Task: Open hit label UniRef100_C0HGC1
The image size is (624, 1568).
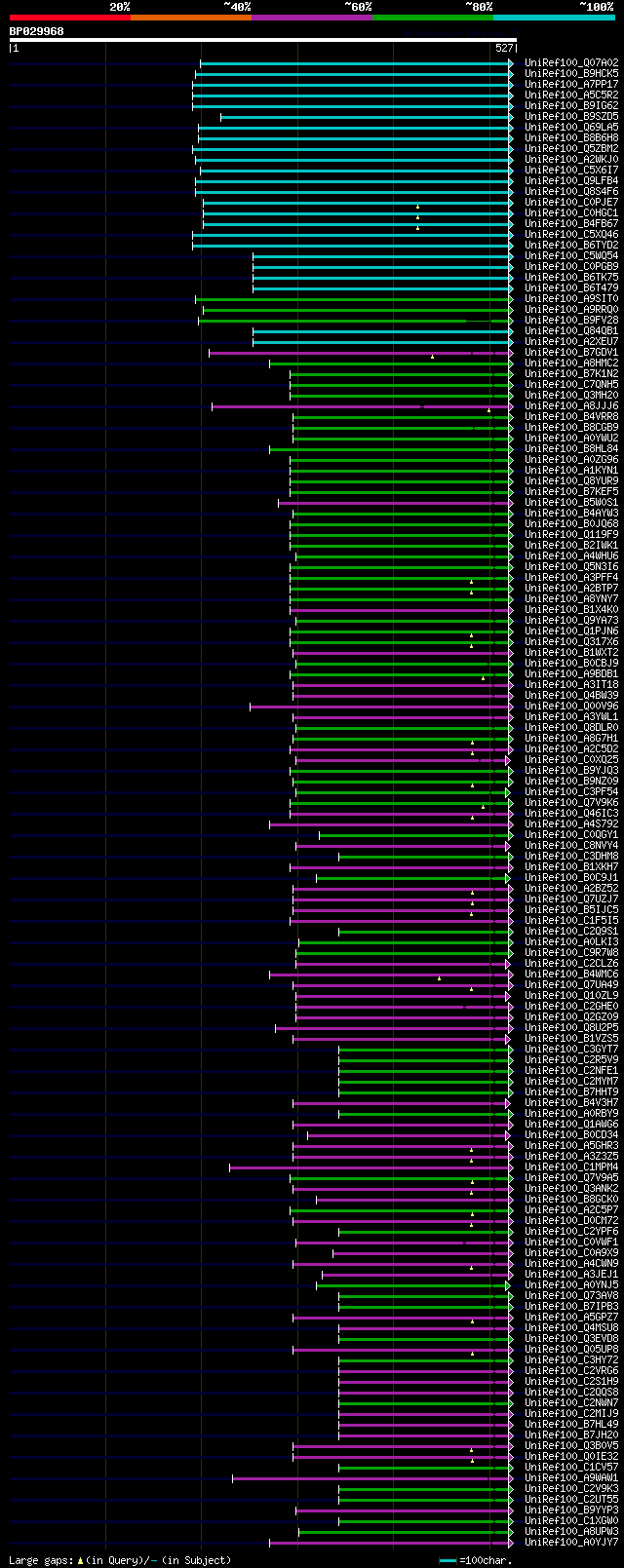Action: [571, 213]
